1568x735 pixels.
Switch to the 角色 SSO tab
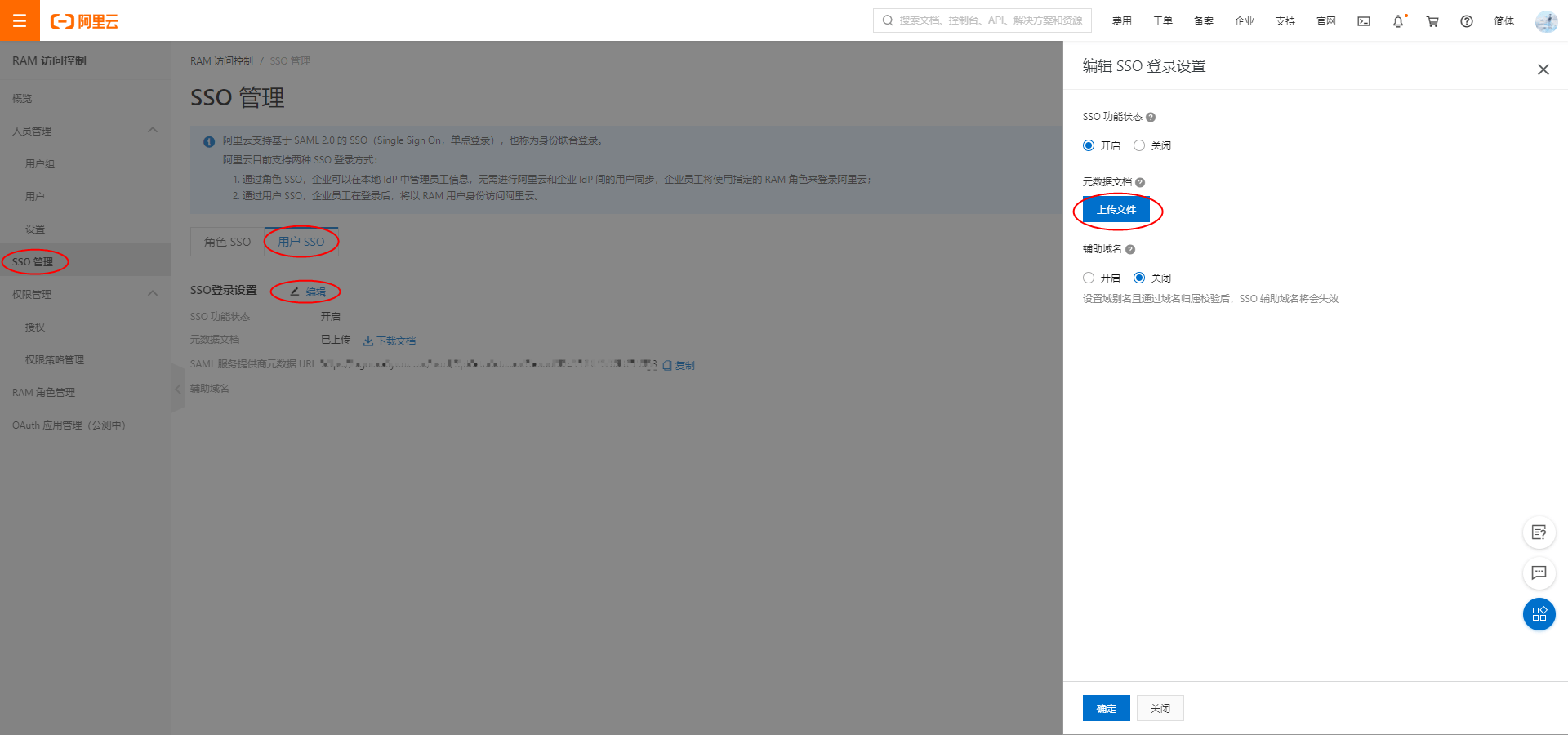pos(227,242)
